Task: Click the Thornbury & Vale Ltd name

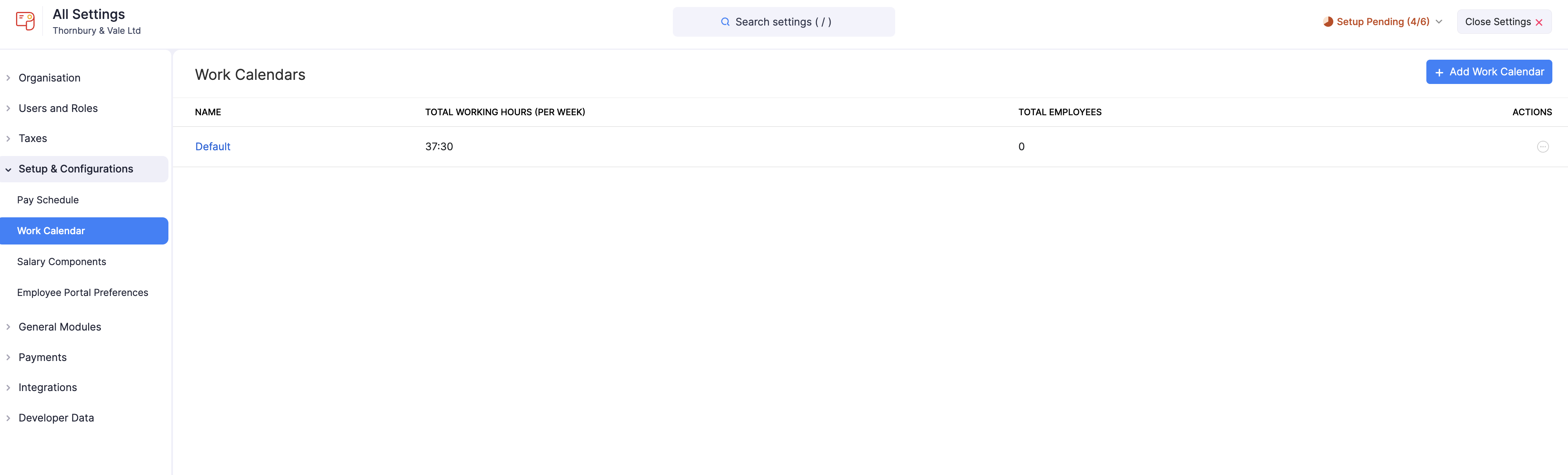Action: click(97, 31)
